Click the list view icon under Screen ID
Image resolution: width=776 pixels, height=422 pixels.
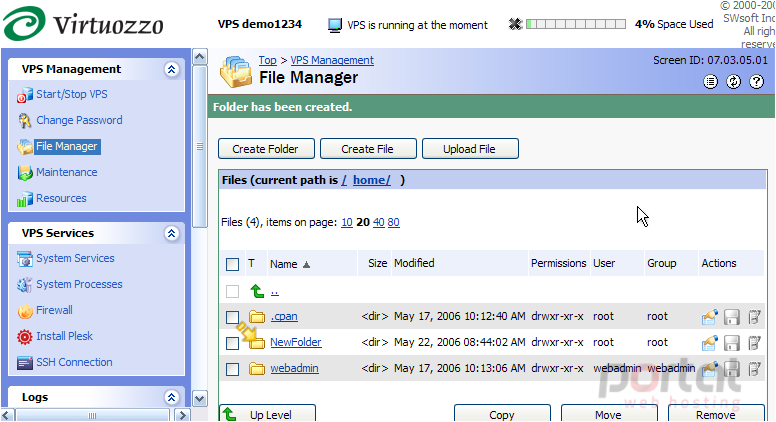point(710,82)
